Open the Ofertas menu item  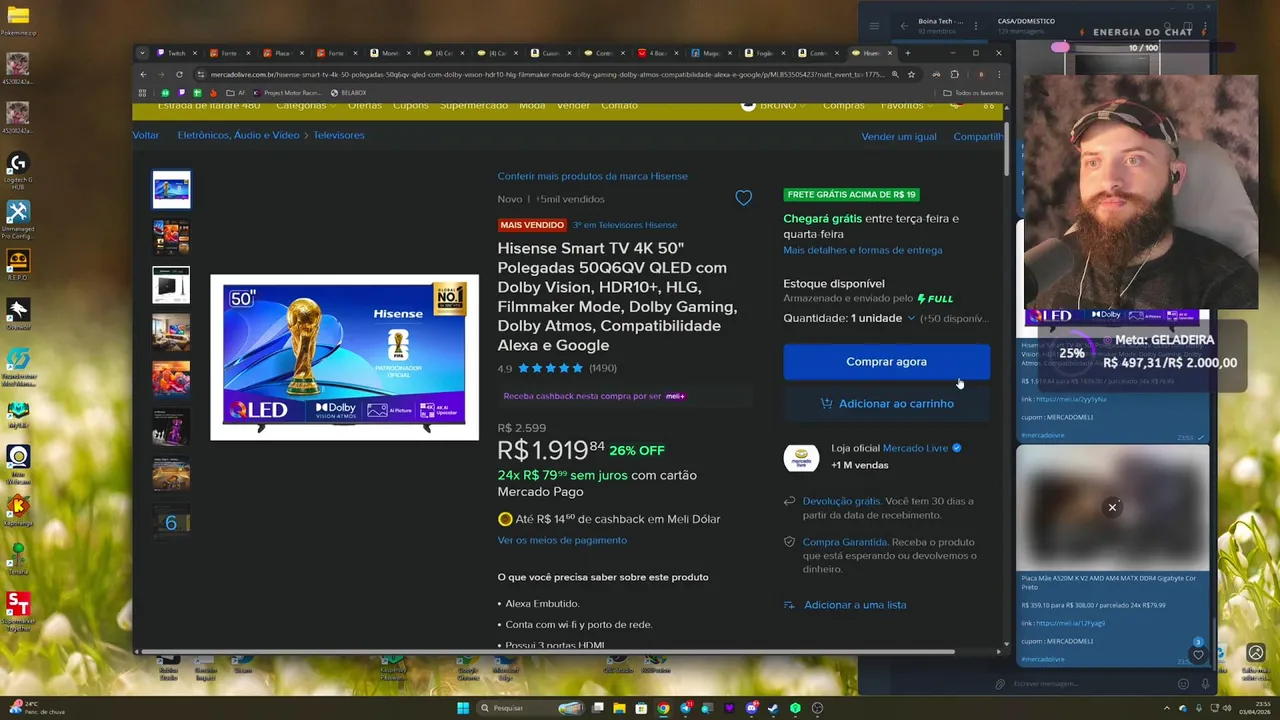click(x=364, y=105)
